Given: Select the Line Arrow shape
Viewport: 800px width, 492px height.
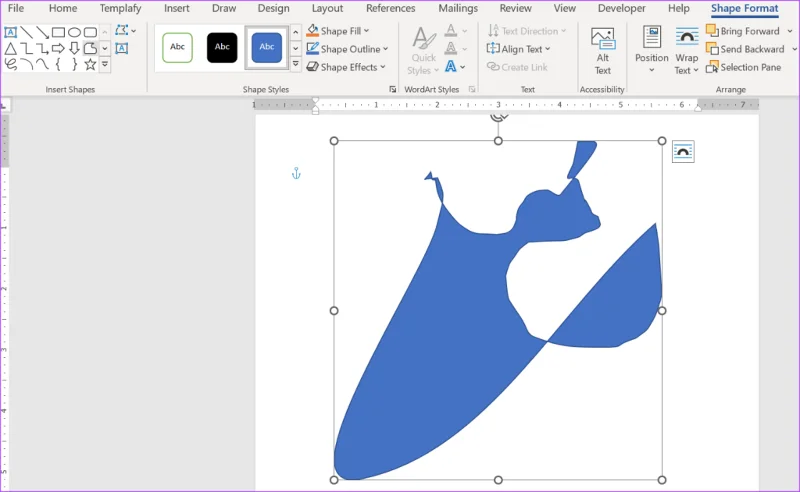Looking at the screenshot, I should pyautogui.click(x=42, y=33).
